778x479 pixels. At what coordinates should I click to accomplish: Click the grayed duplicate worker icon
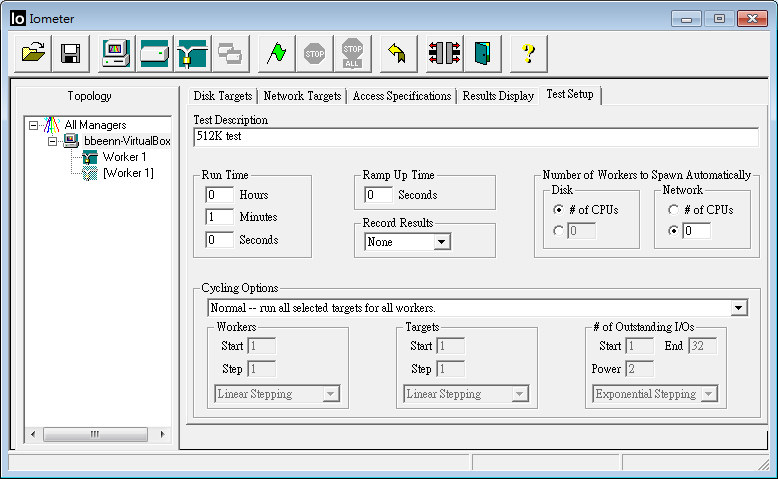point(230,54)
